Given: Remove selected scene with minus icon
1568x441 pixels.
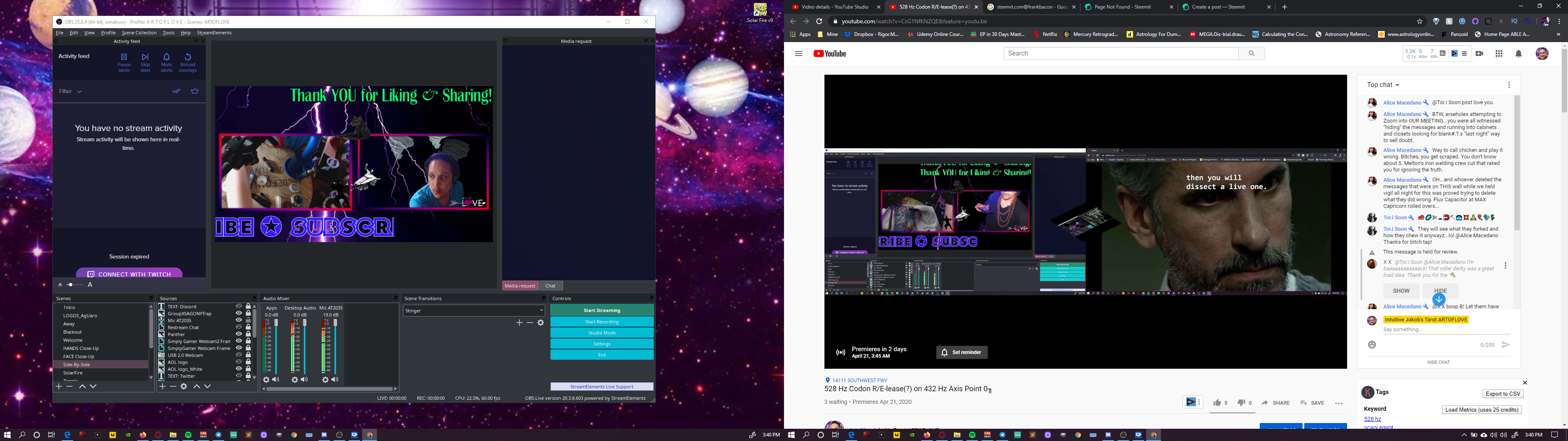Looking at the screenshot, I should pyautogui.click(x=69, y=386).
